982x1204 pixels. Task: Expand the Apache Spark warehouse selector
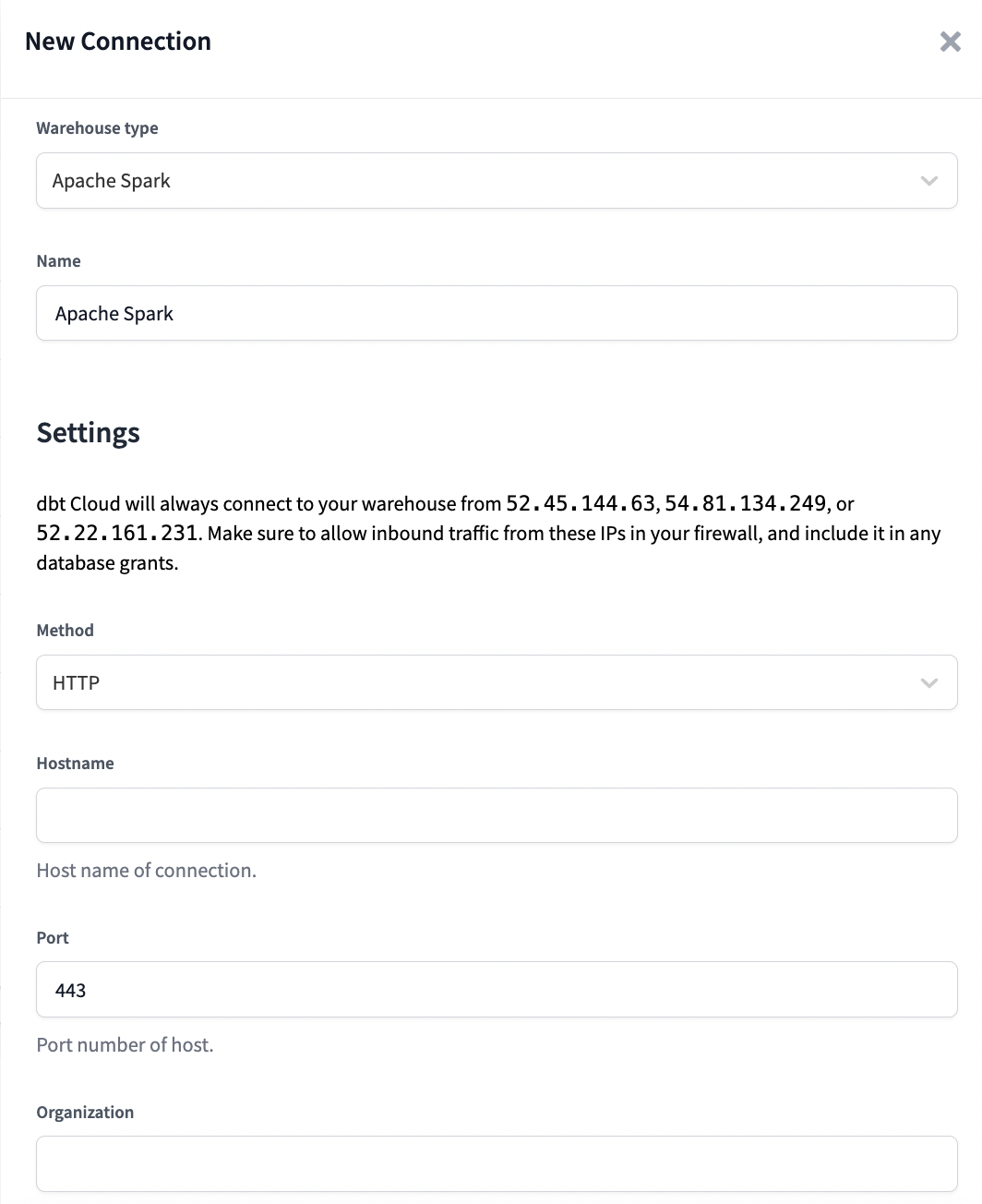point(497,181)
